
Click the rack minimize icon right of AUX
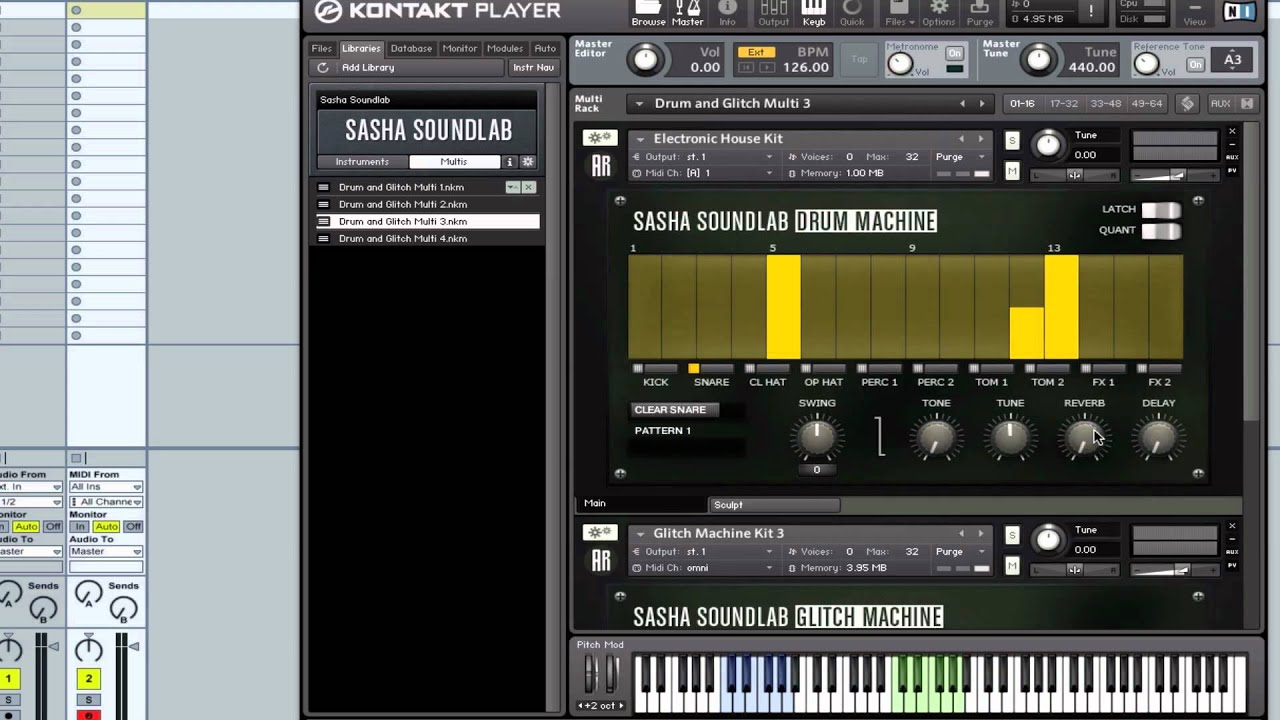(x=1247, y=104)
